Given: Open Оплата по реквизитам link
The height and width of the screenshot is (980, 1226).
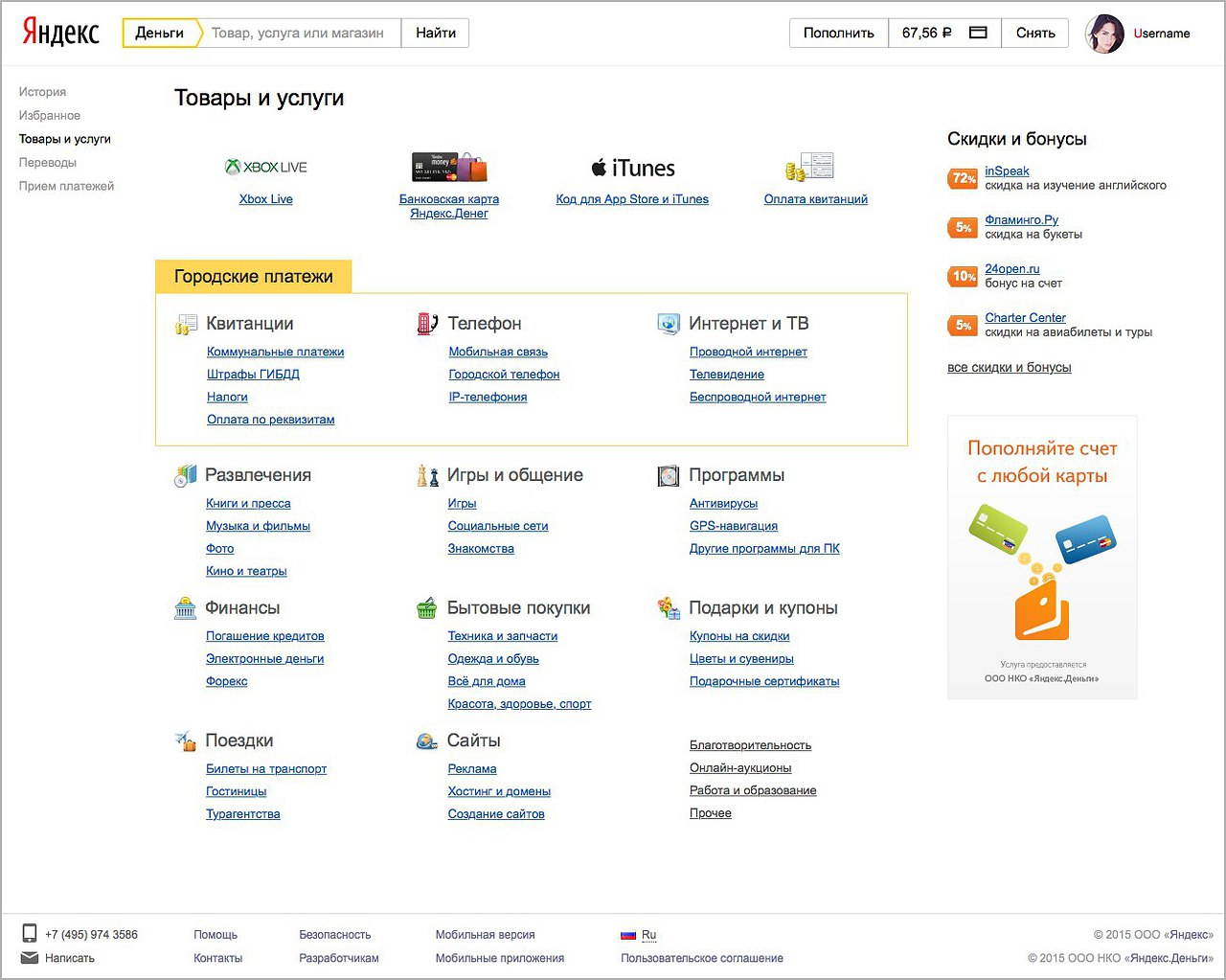Looking at the screenshot, I should 271,420.
